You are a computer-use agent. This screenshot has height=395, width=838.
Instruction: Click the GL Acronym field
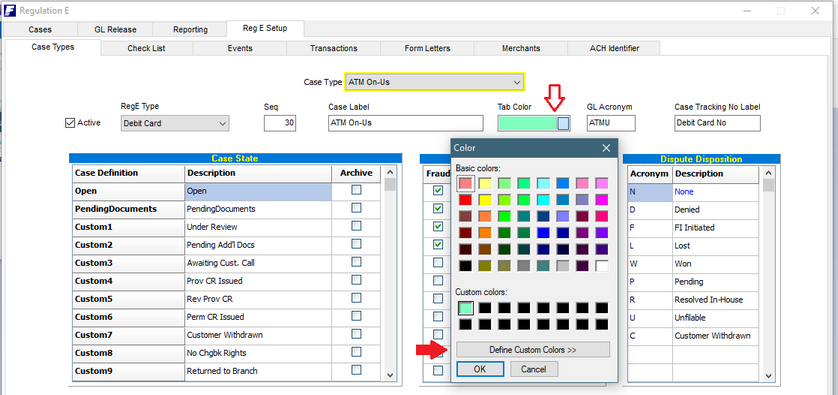point(611,123)
